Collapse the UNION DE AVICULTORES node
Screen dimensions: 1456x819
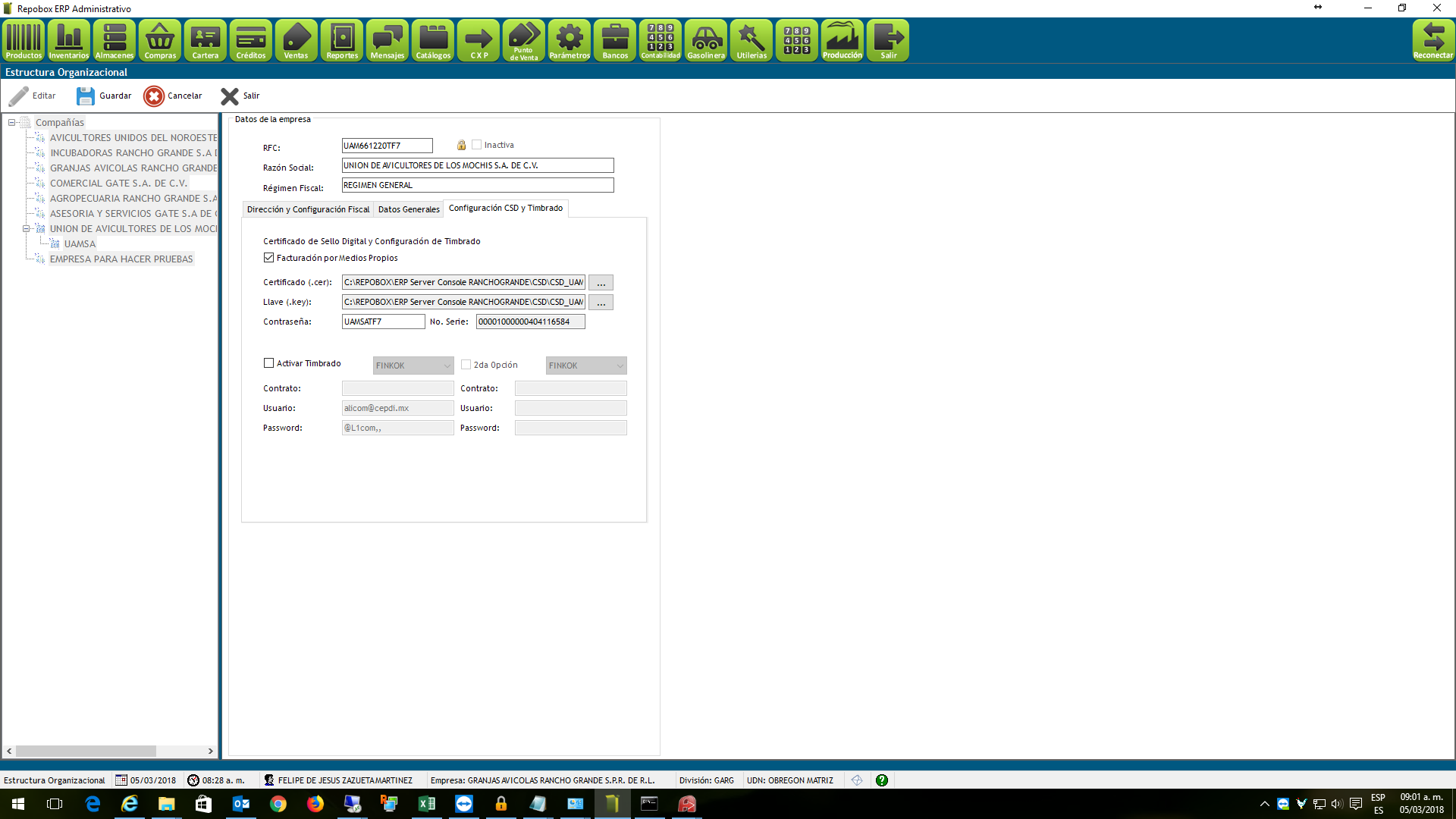coord(26,228)
